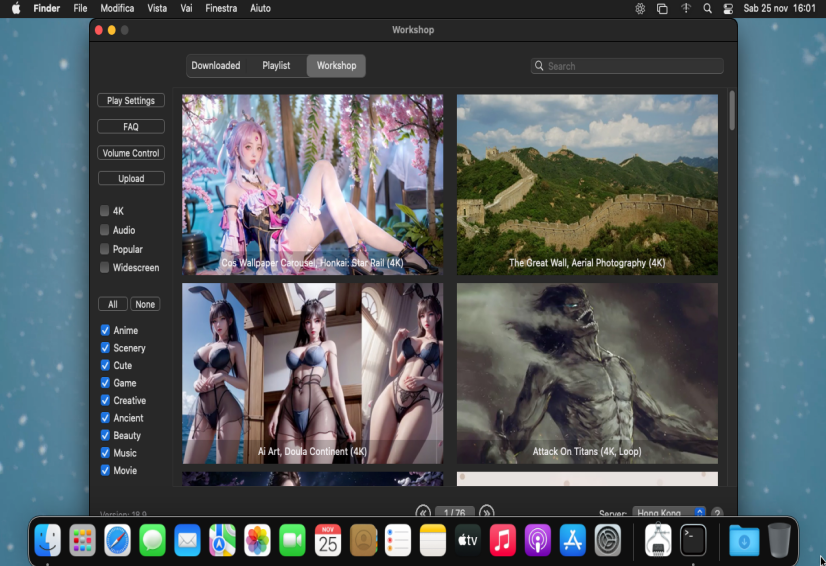Viewport: 826px width, 566px height.
Task: Tick the Widescreen filter checkbox
Action: (104, 267)
